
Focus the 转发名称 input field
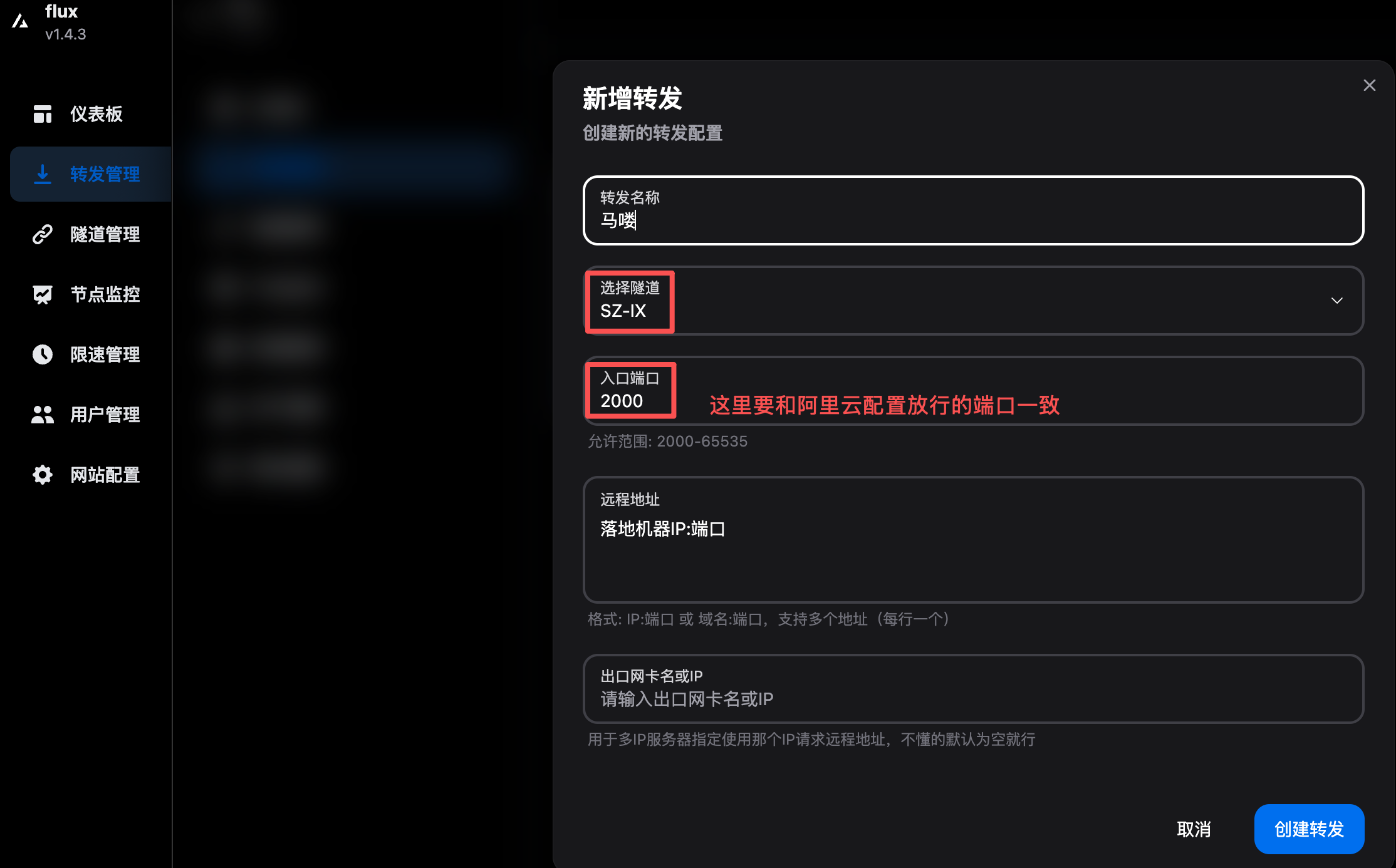pyautogui.click(x=972, y=220)
